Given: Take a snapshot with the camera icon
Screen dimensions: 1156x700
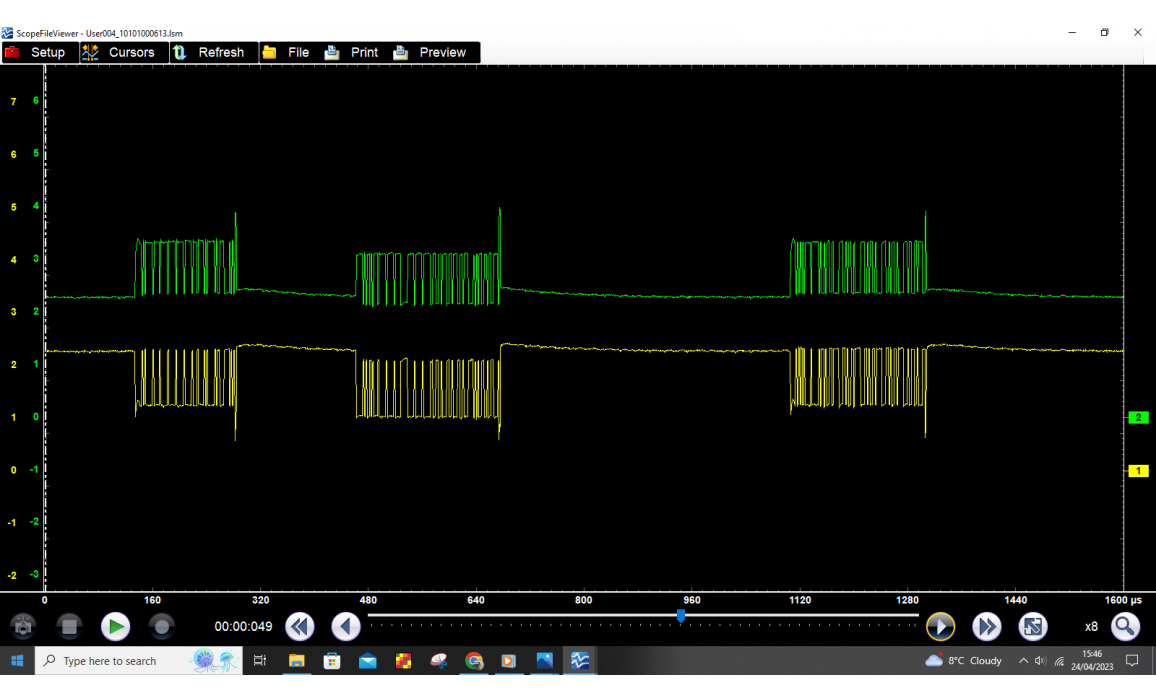Looking at the screenshot, I should (22, 627).
